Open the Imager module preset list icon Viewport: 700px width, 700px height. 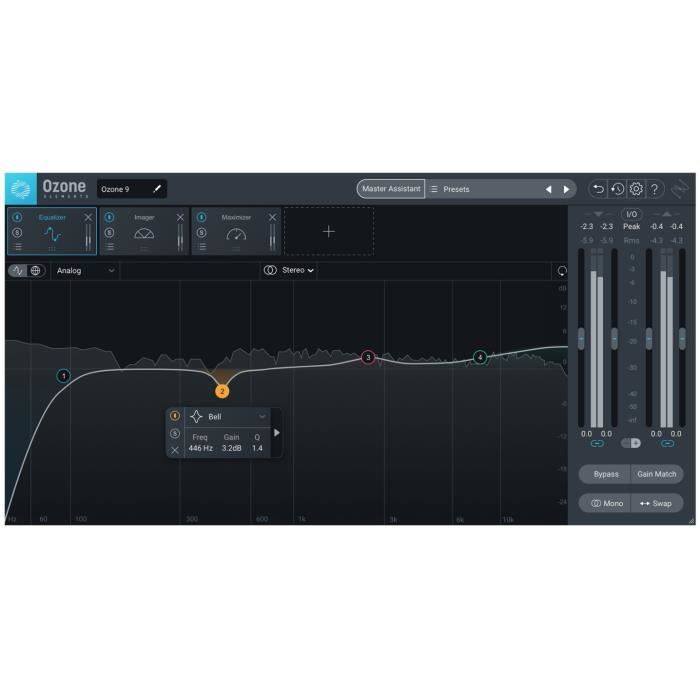tap(110, 247)
